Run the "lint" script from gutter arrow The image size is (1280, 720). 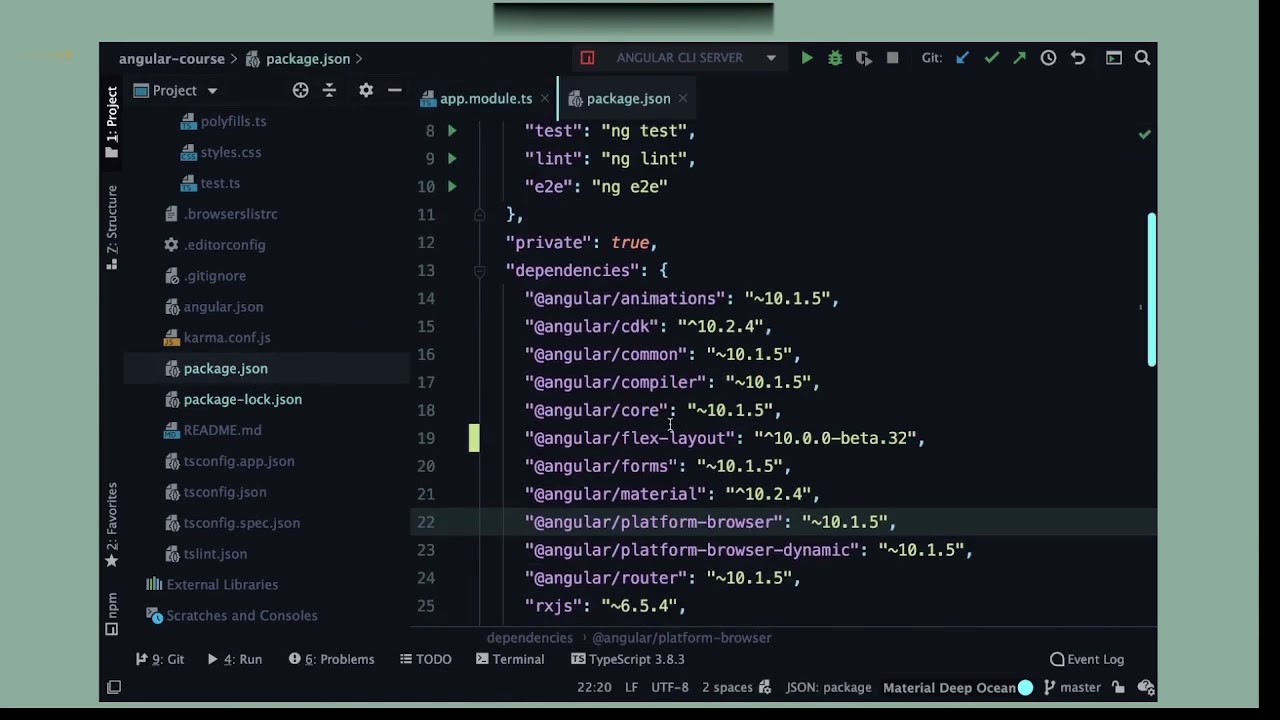pyautogui.click(x=452, y=158)
